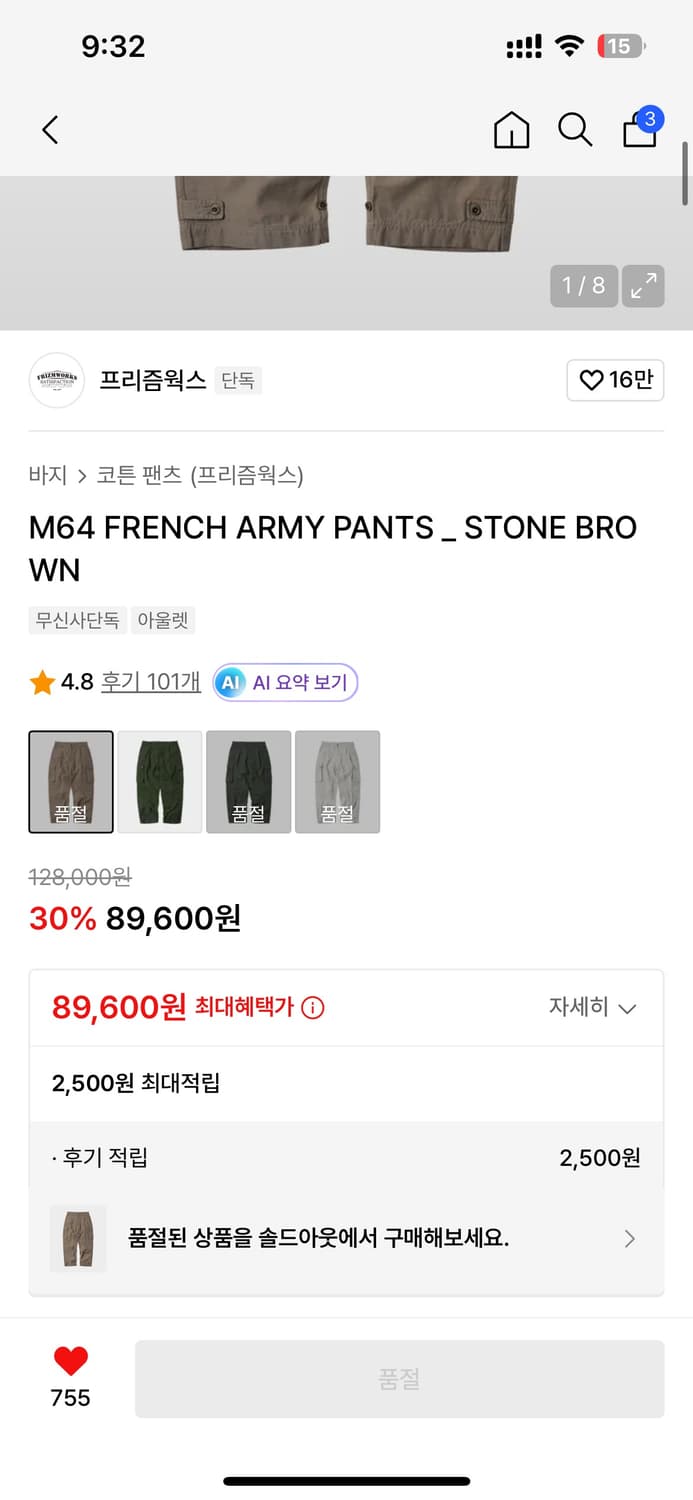Open the AI 요약 보기 summary

[x=285, y=682]
